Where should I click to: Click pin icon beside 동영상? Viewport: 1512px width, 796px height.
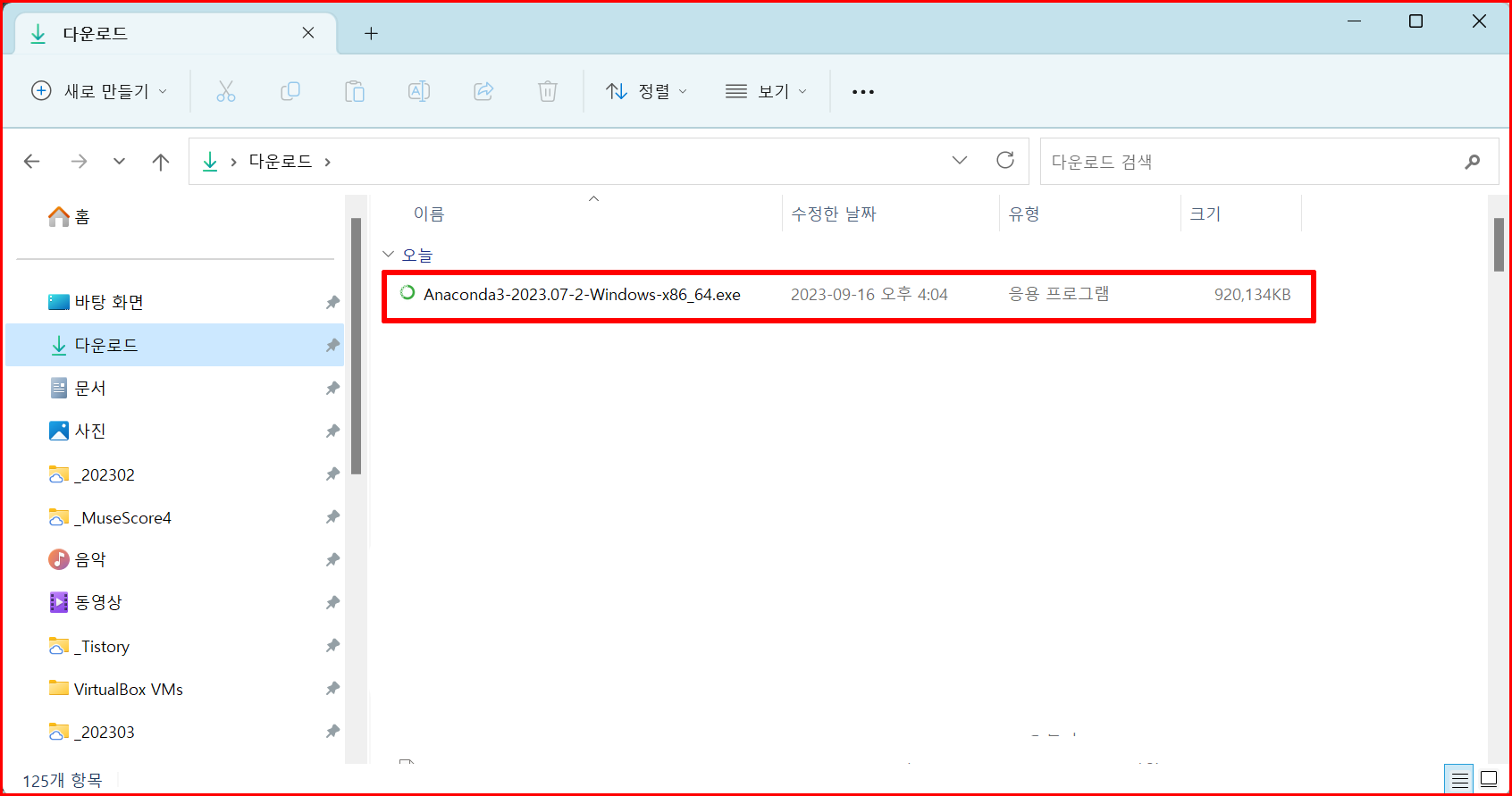[332, 602]
